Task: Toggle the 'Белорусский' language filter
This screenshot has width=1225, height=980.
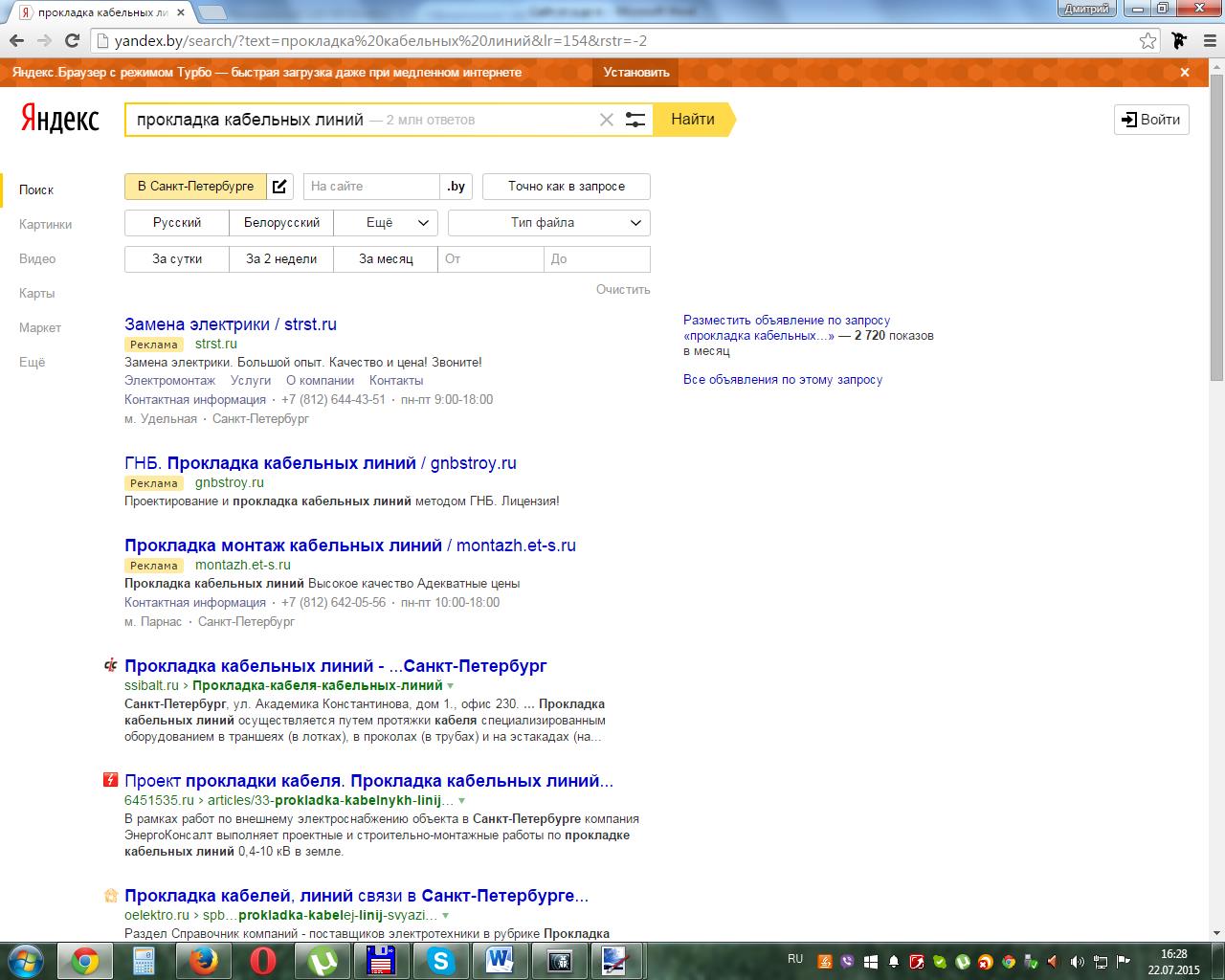Action: pyautogui.click(x=281, y=223)
